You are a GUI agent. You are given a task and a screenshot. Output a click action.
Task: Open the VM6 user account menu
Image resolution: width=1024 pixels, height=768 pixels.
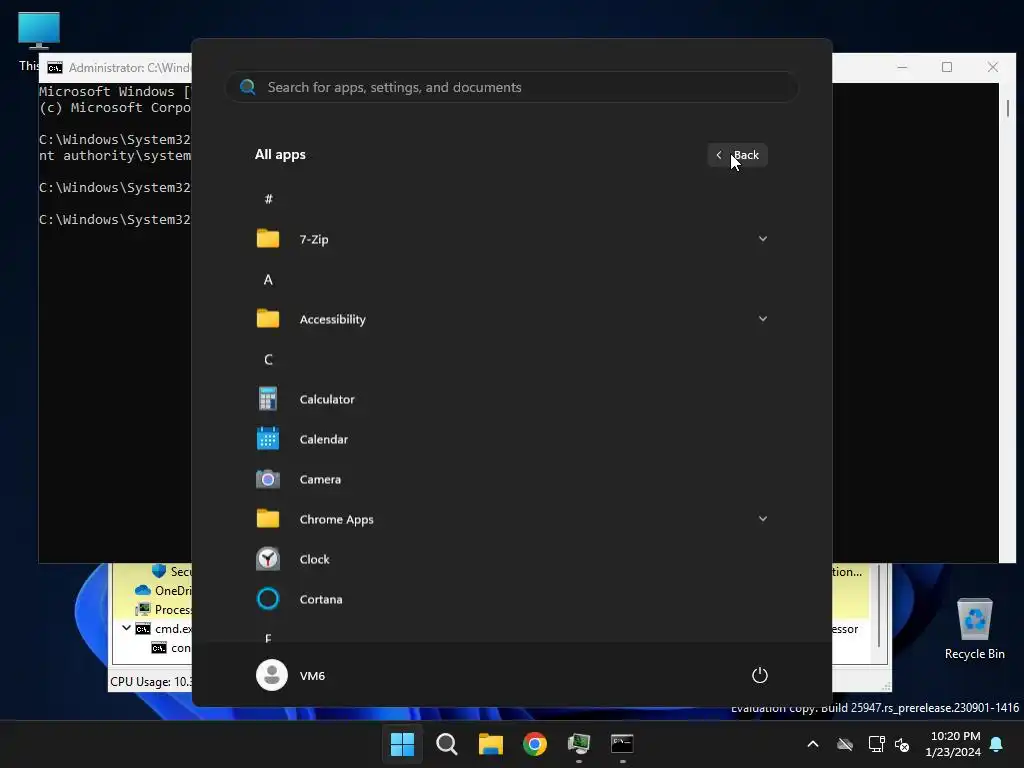click(291, 675)
